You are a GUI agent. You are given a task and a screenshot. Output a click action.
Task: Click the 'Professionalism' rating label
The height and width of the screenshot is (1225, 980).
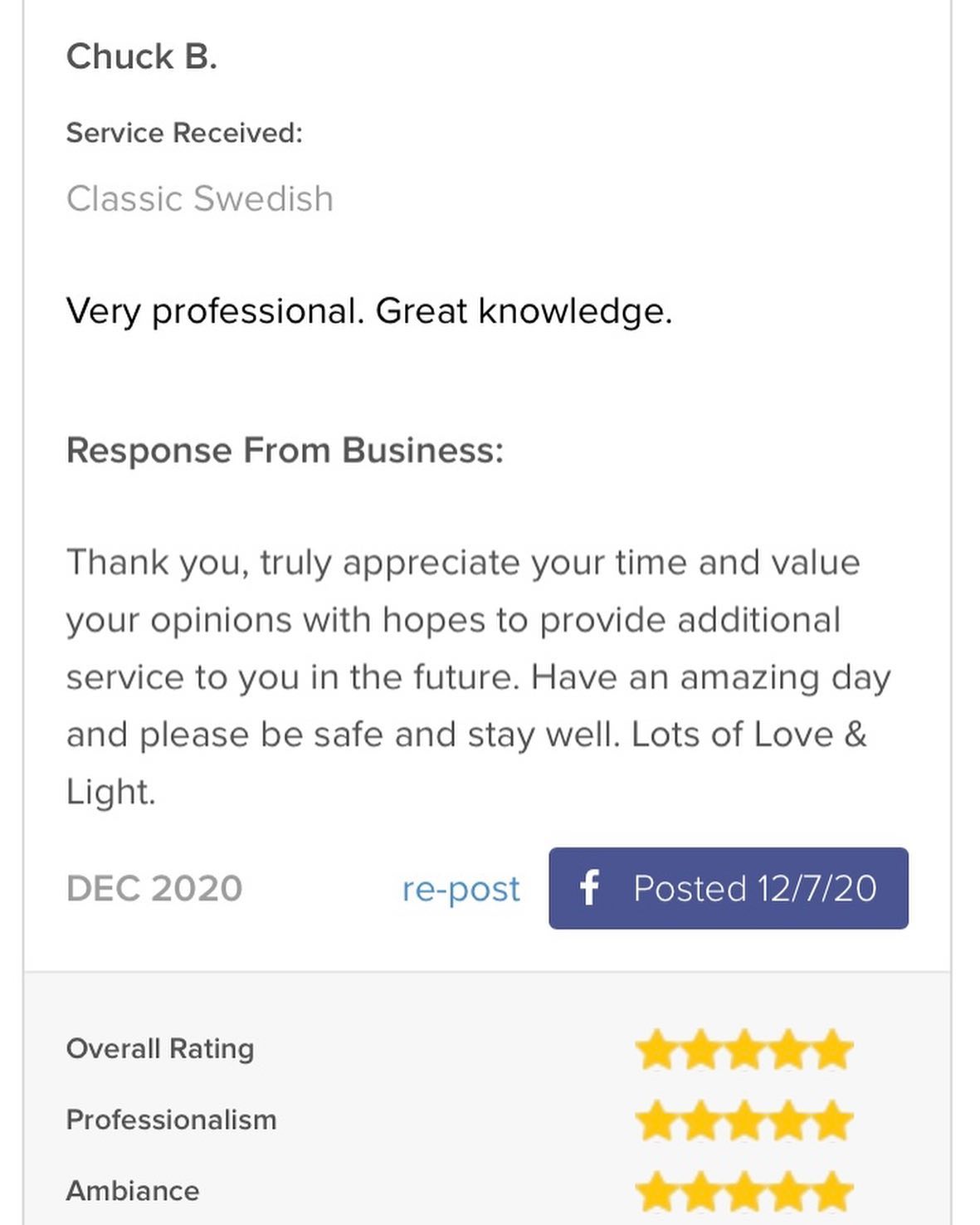pos(171,1120)
